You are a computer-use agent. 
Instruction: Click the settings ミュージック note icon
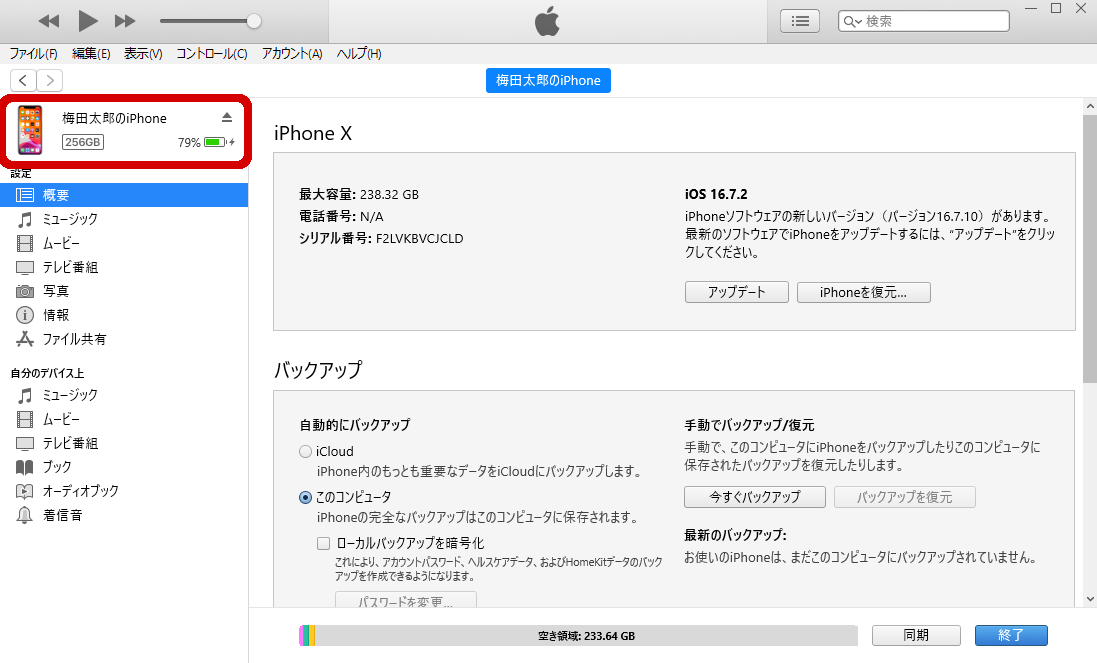(x=24, y=220)
